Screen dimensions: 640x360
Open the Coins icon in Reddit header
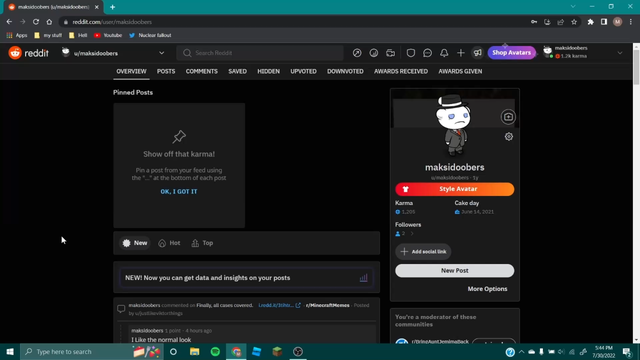click(x=373, y=53)
